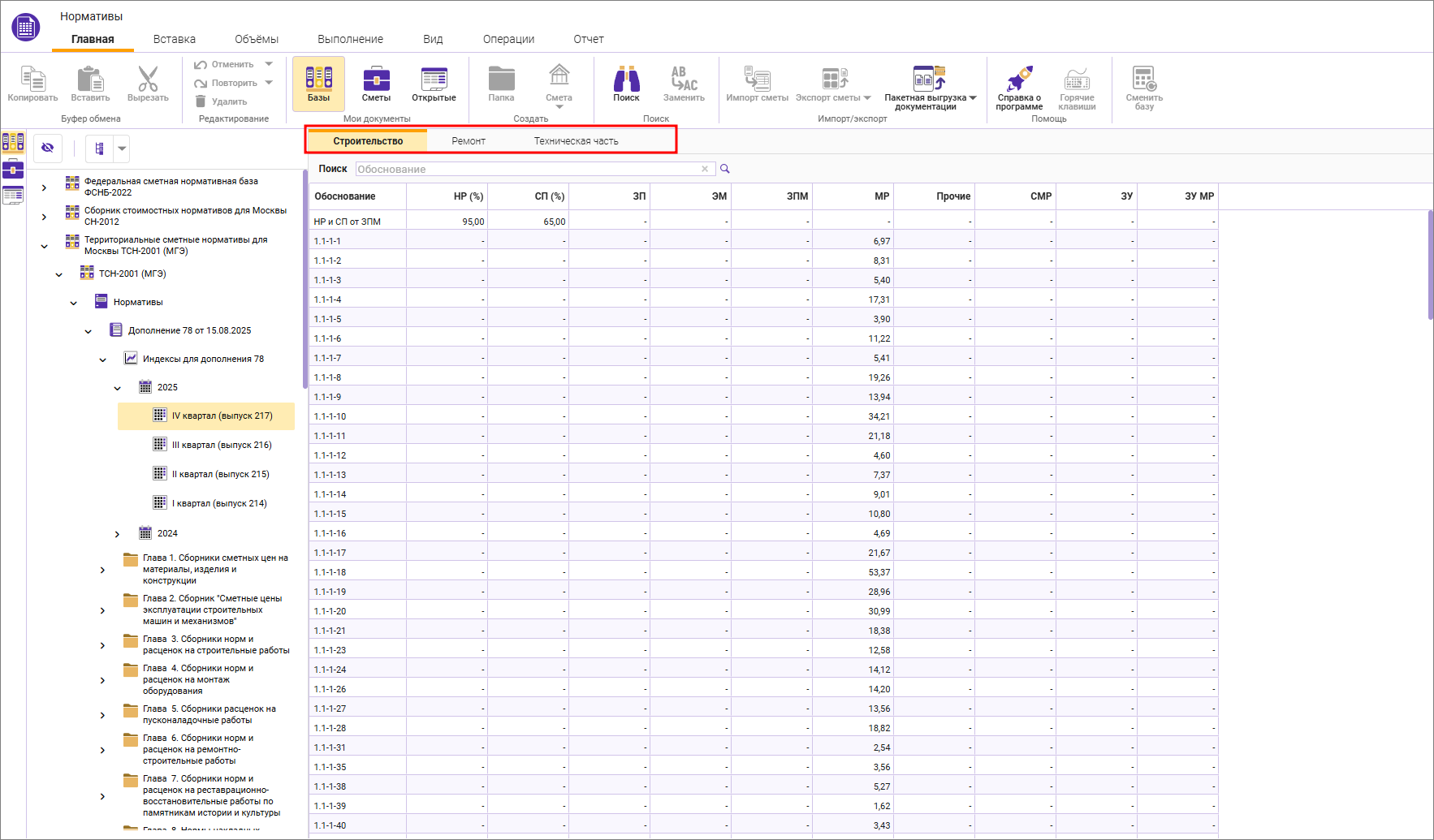
Task: Expand Федеральная сметная нормативная база node
Action: click(x=44, y=187)
